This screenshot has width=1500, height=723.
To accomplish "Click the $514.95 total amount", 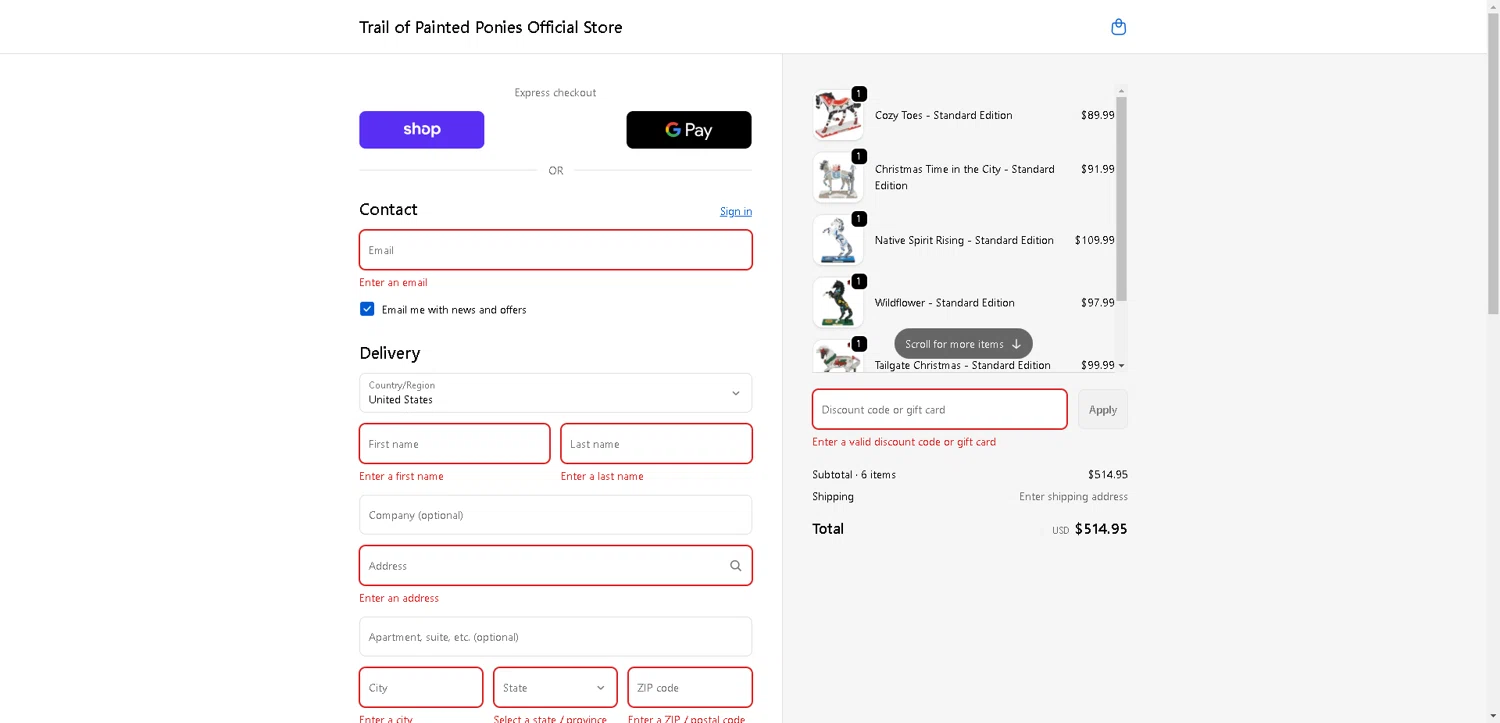I will [1101, 529].
